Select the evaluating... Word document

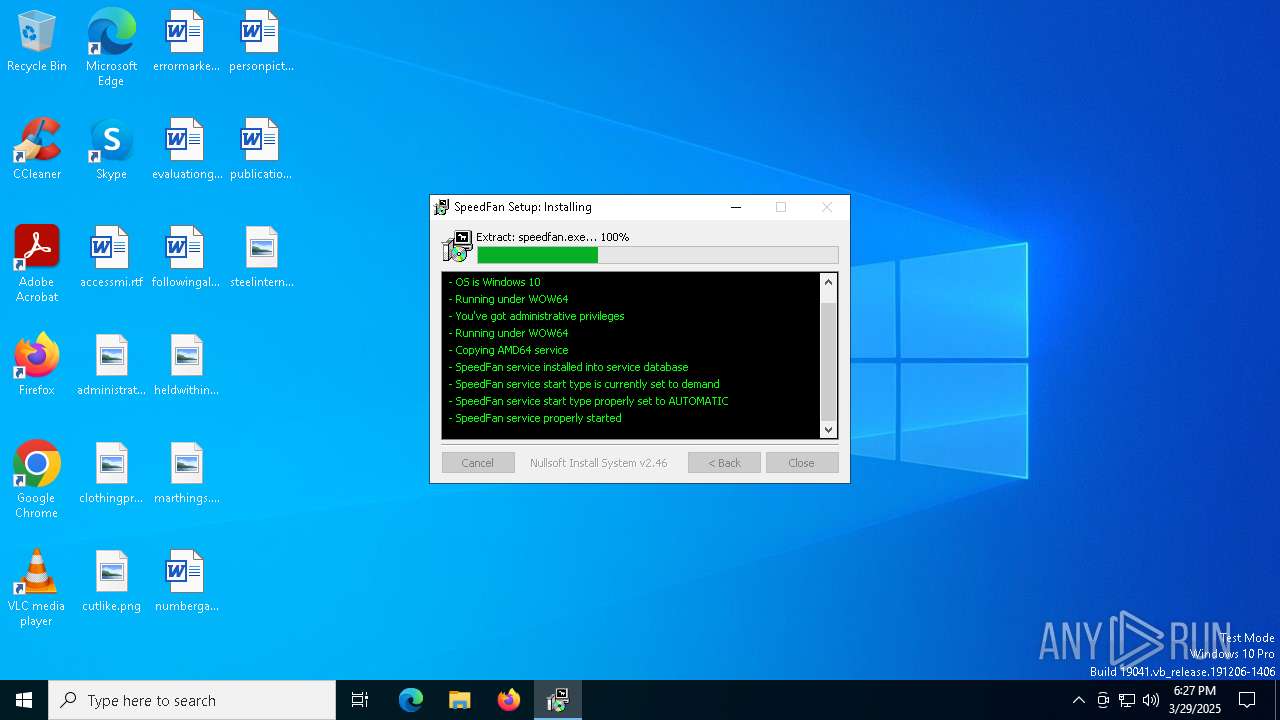tap(186, 149)
